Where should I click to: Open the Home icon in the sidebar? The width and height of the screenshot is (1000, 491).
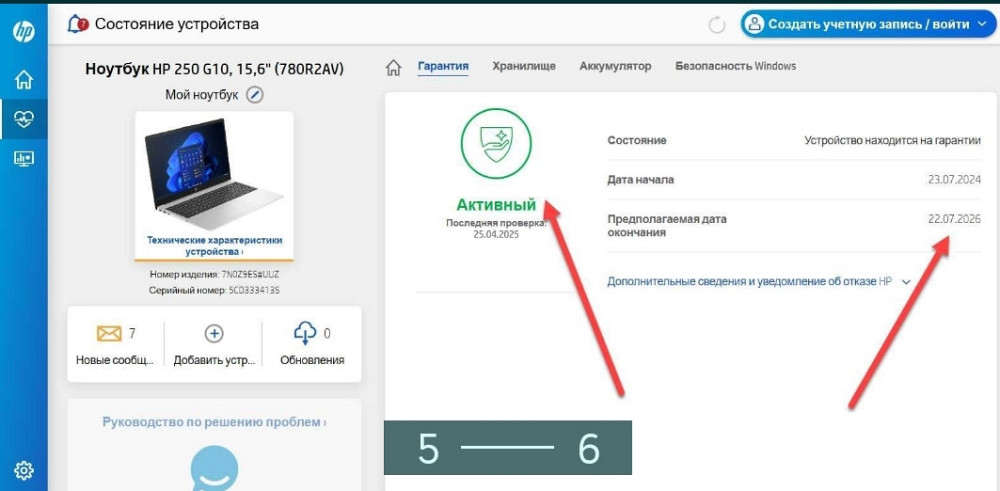pyautogui.click(x=24, y=80)
